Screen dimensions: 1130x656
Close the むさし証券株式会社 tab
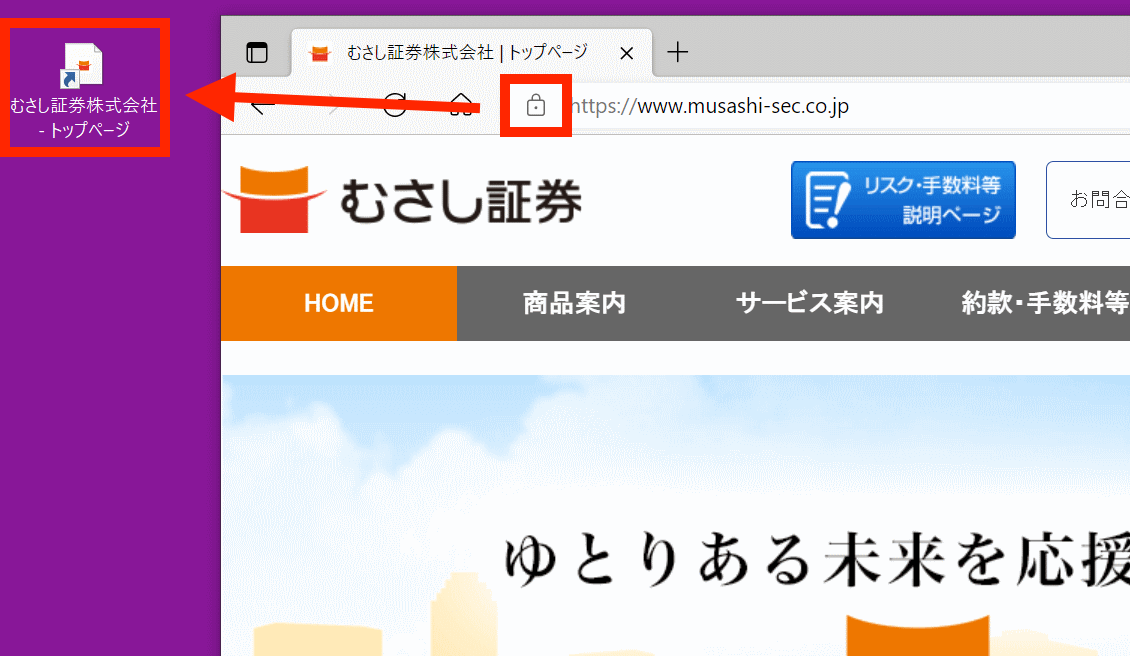(626, 53)
